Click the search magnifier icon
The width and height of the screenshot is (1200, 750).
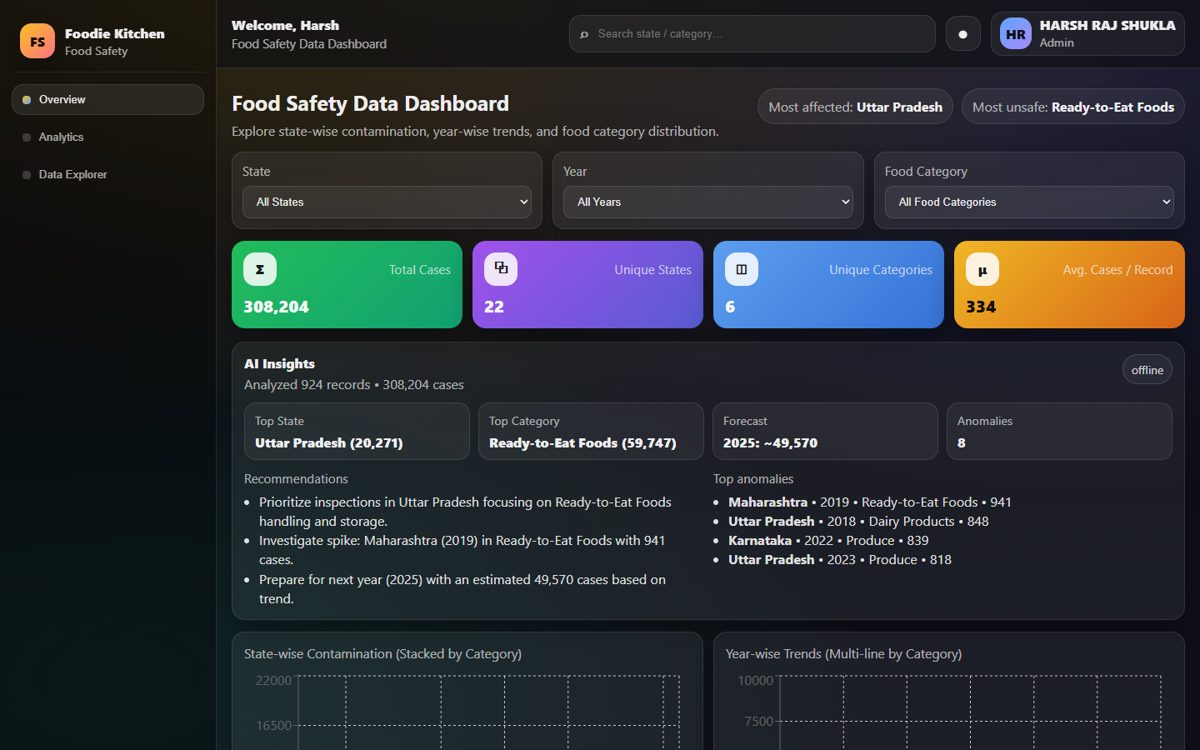tap(584, 34)
